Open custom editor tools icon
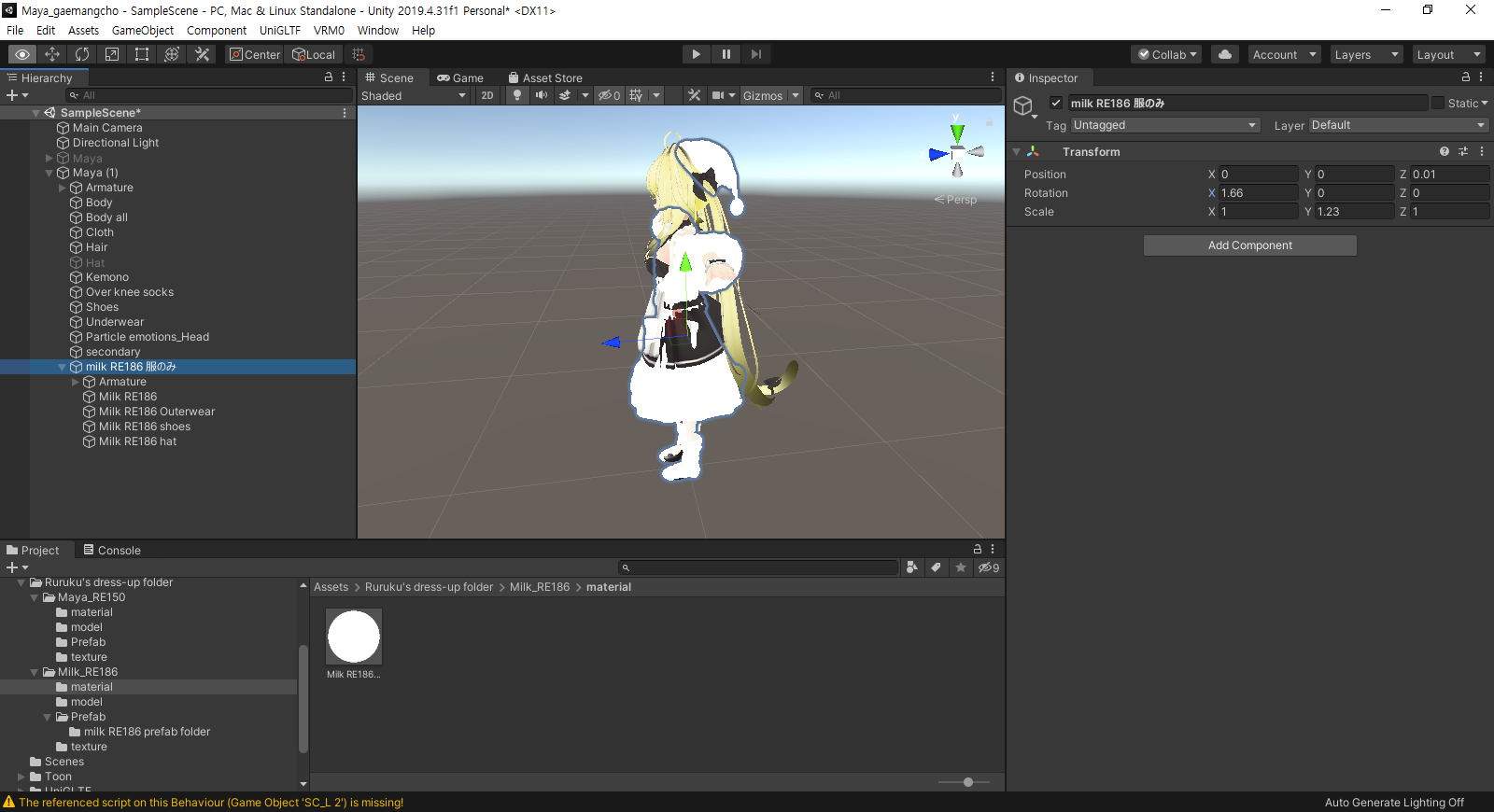This screenshot has height=812, width=1494. click(x=202, y=54)
